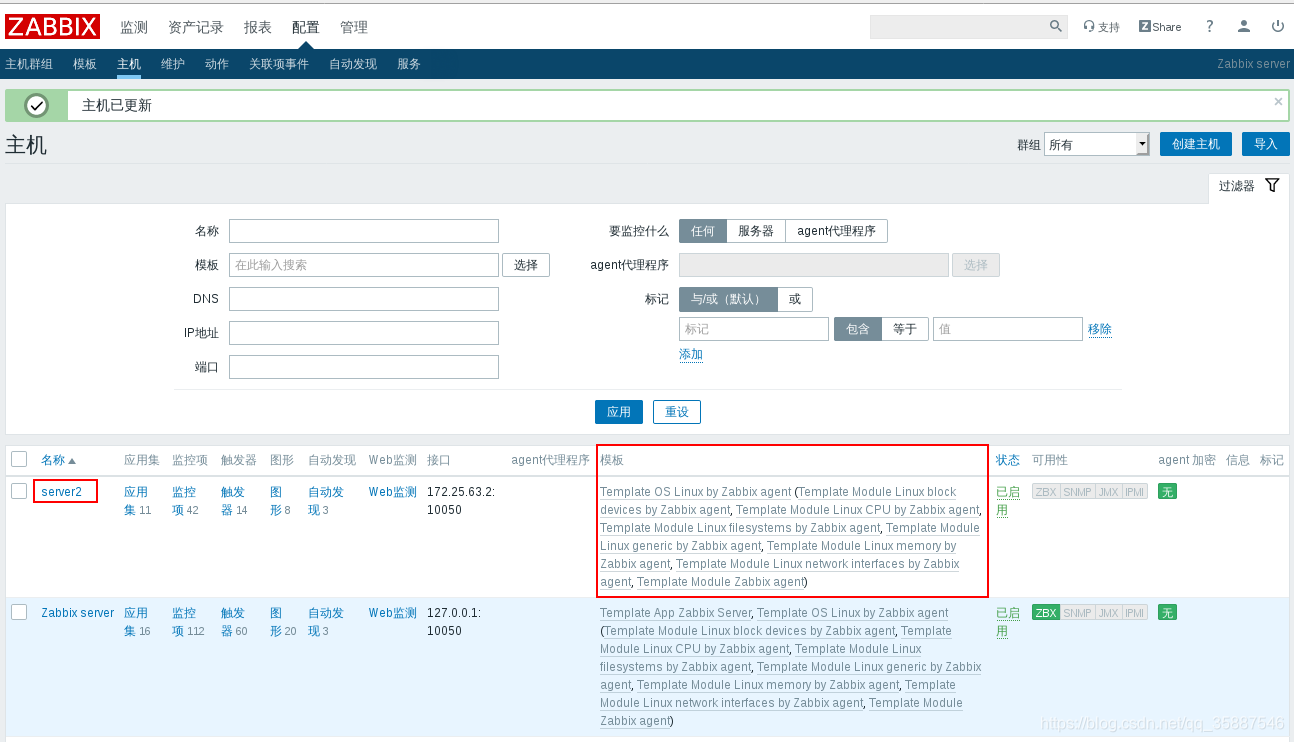Go to 服务 submenu
This screenshot has width=1294, height=742.
tap(409, 64)
